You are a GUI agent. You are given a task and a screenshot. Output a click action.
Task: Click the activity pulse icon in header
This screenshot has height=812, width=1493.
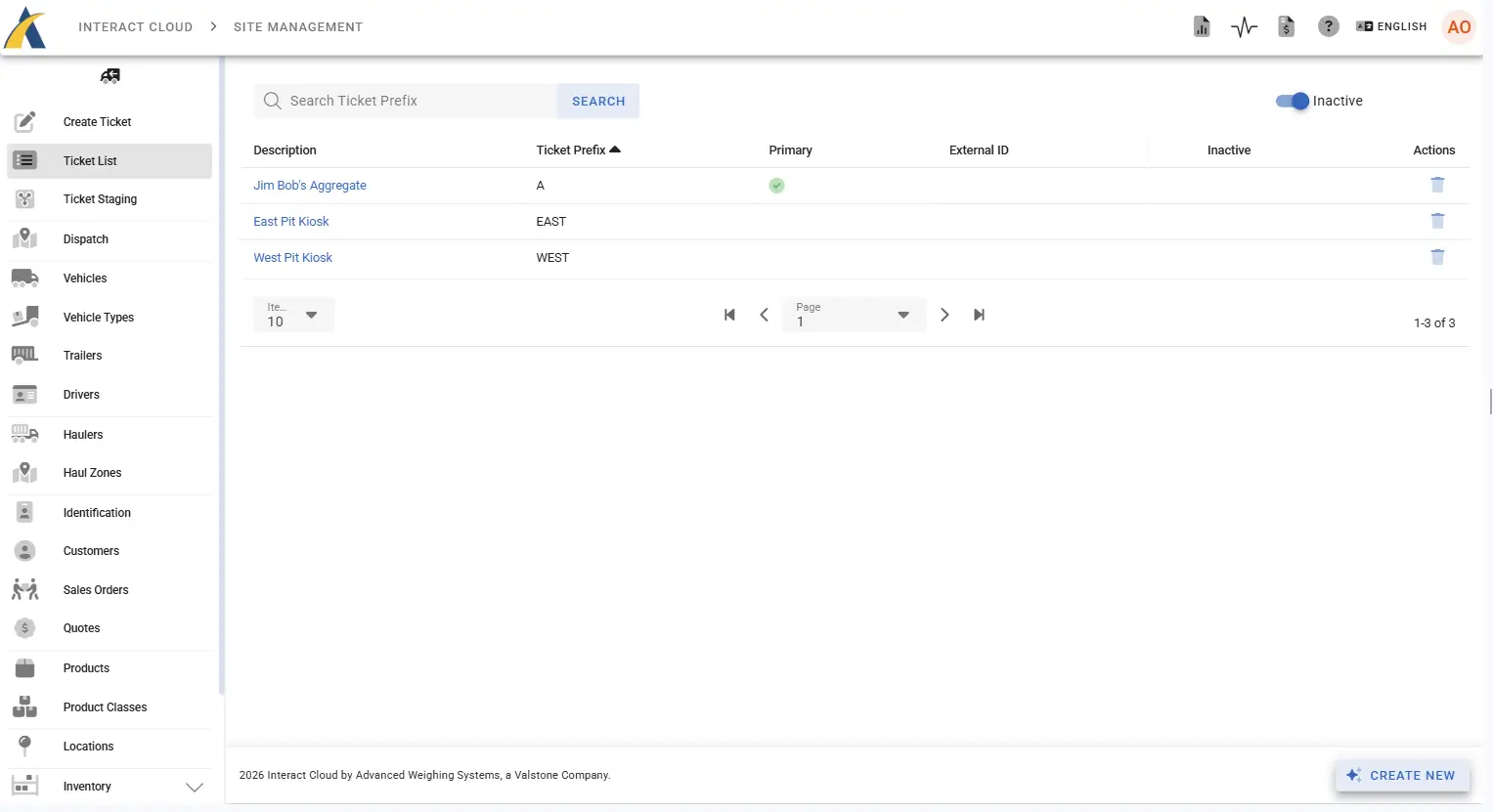1244,27
